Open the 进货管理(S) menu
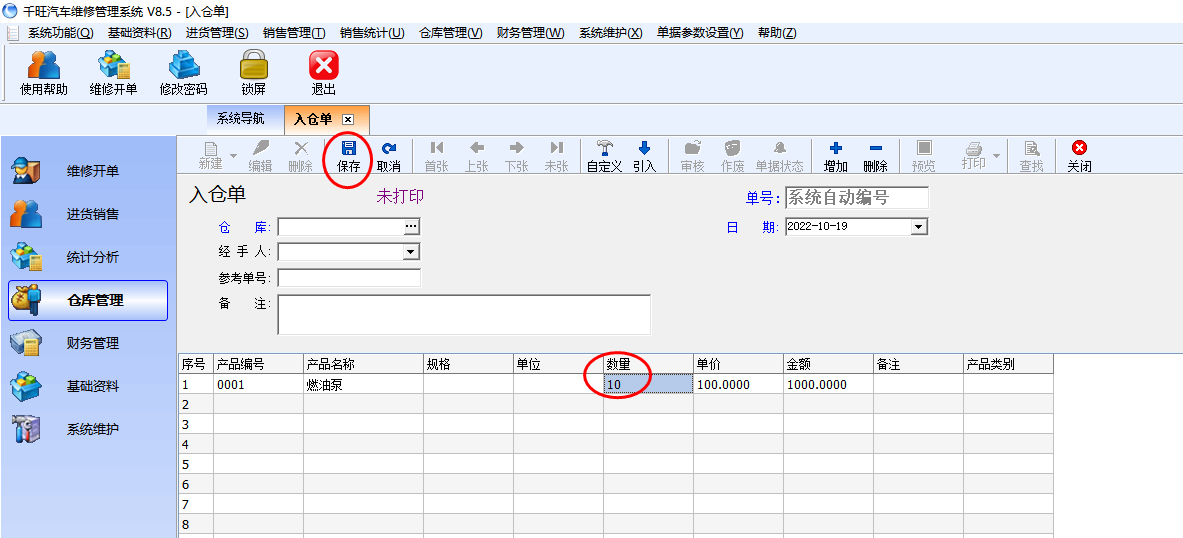Viewport: 1183px width, 538px height. pos(217,33)
